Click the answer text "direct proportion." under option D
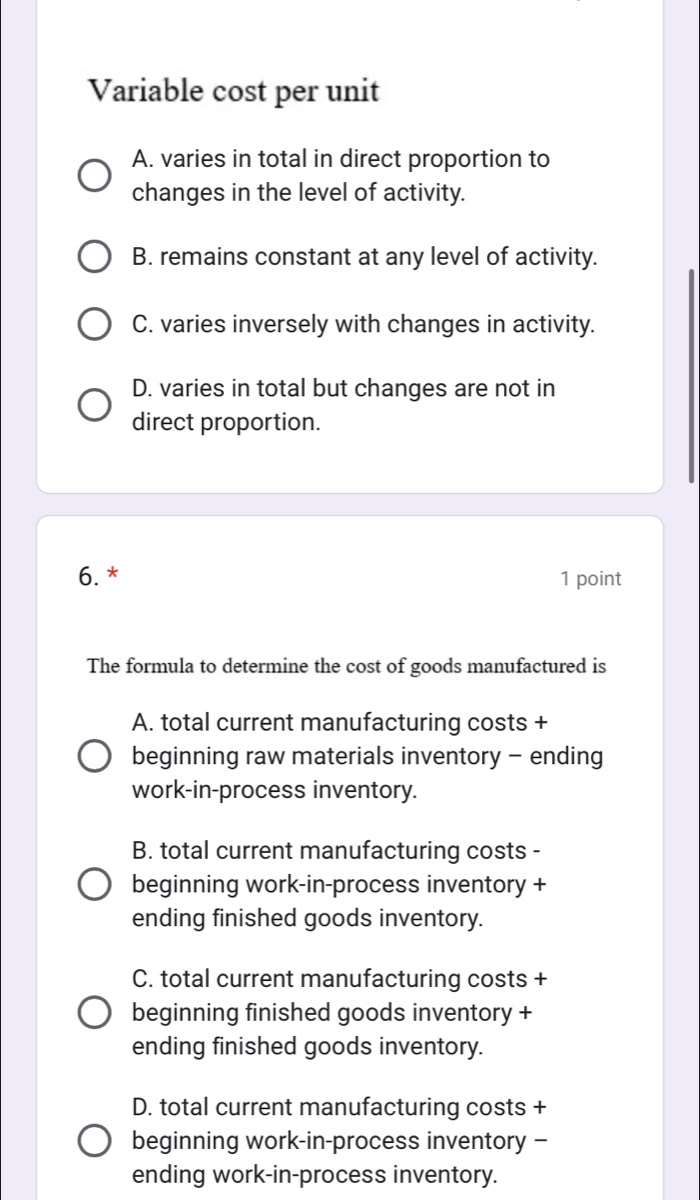This screenshot has width=700, height=1200. (227, 422)
